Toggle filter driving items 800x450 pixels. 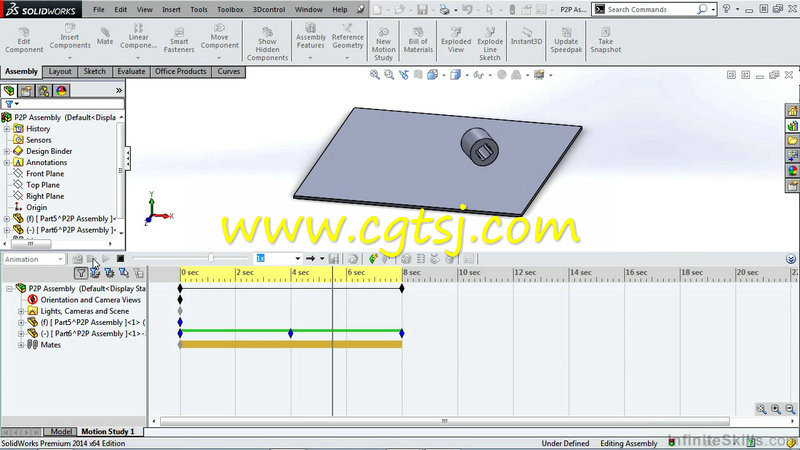point(109,273)
